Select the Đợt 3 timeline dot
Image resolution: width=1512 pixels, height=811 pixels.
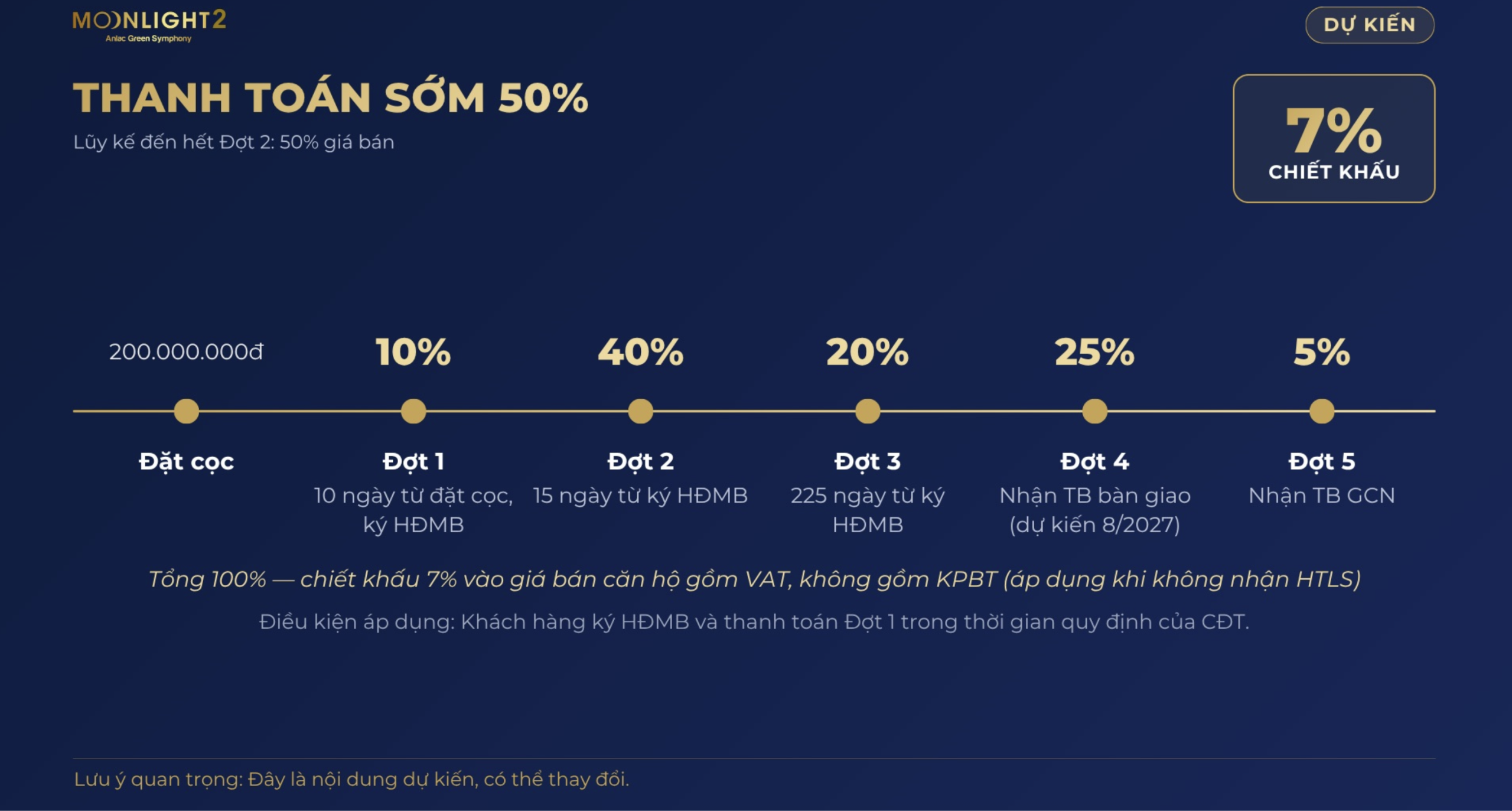click(x=868, y=411)
